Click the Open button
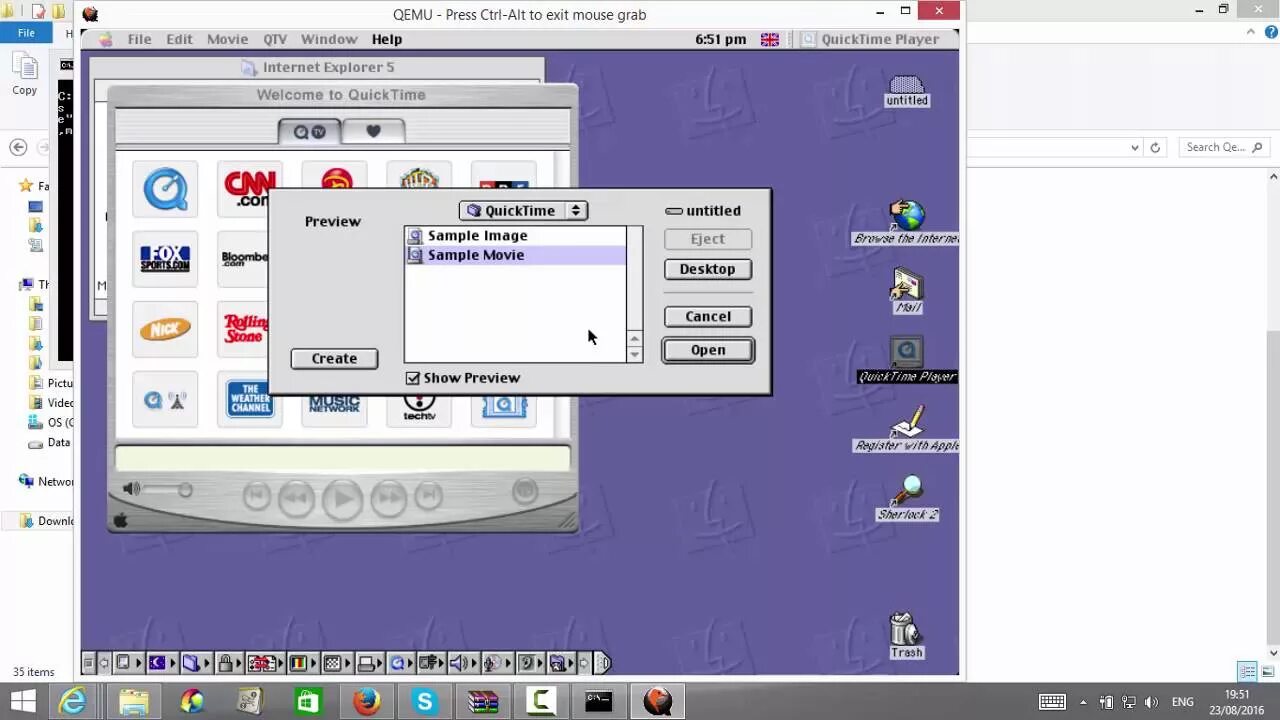The height and width of the screenshot is (720, 1280). pyautogui.click(x=707, y=350)
